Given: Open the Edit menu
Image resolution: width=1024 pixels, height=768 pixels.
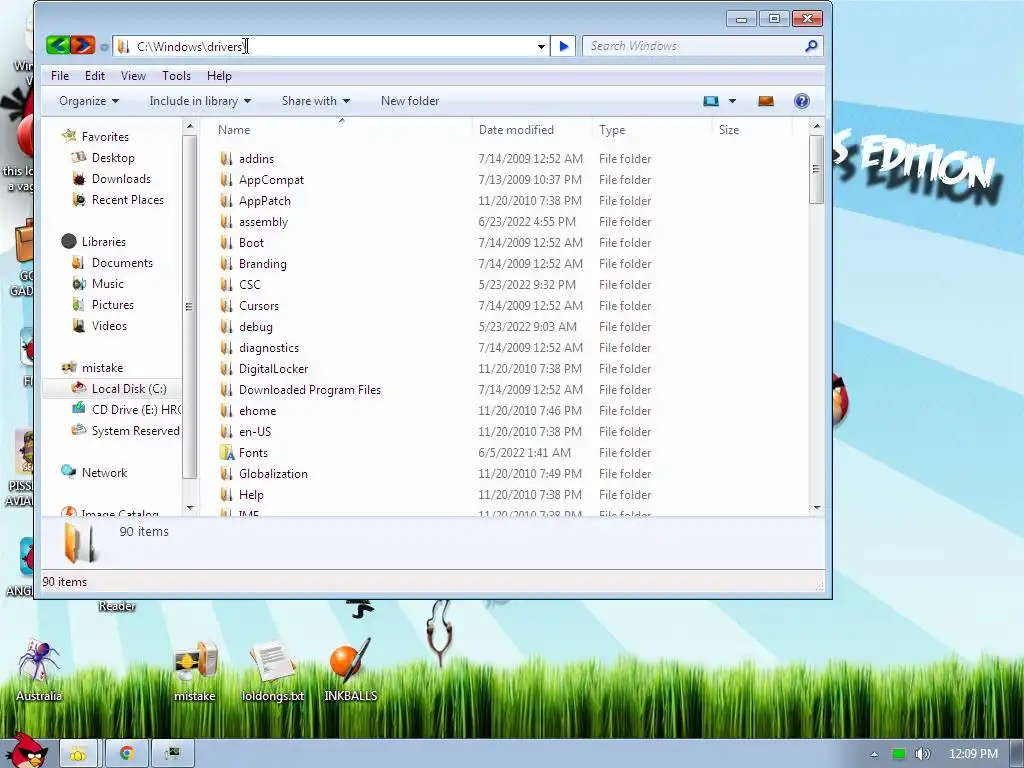Looking at the screenshot, I should [x=95, y=76].
